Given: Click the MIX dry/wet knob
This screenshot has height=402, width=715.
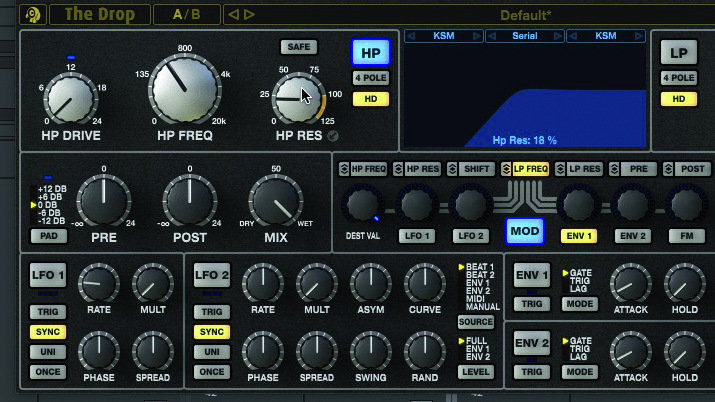Looking at the screenshot, I should tap(276, 201).
